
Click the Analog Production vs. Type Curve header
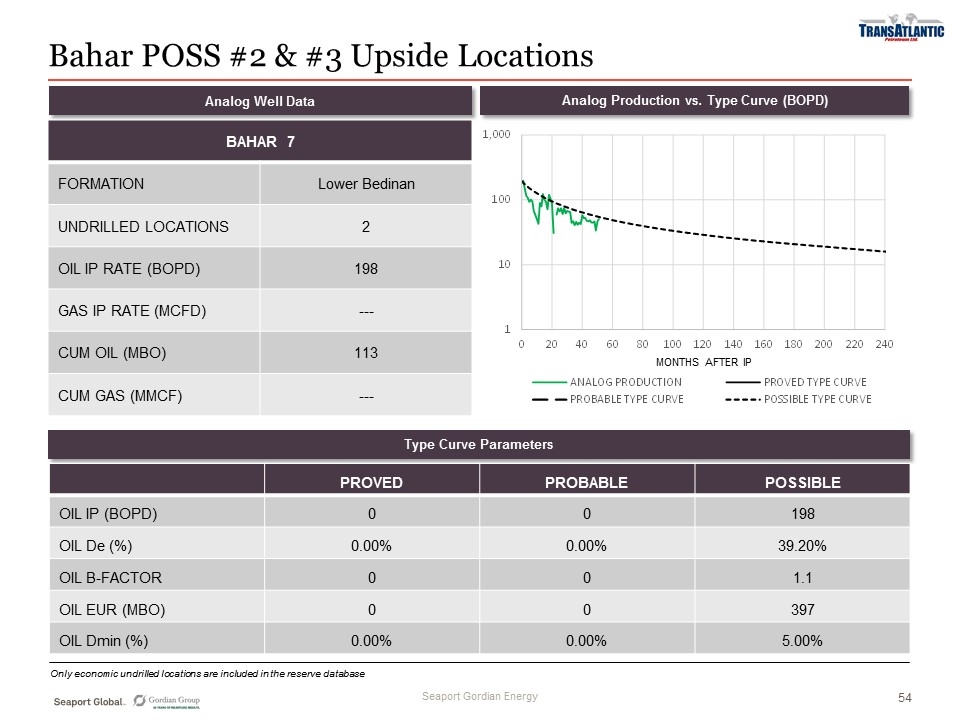click(x=695, y=100)
